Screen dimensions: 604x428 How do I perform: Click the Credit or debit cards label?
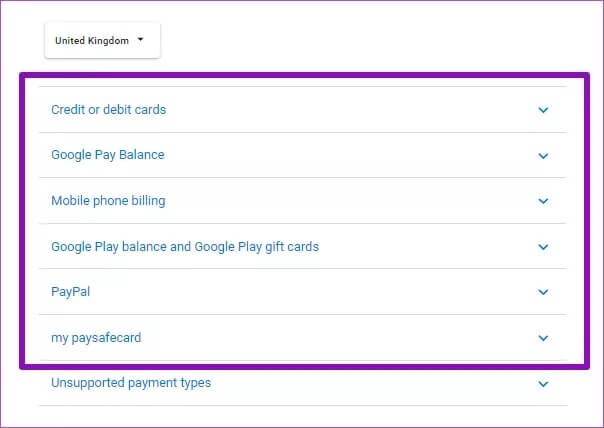tap(108, 110)
